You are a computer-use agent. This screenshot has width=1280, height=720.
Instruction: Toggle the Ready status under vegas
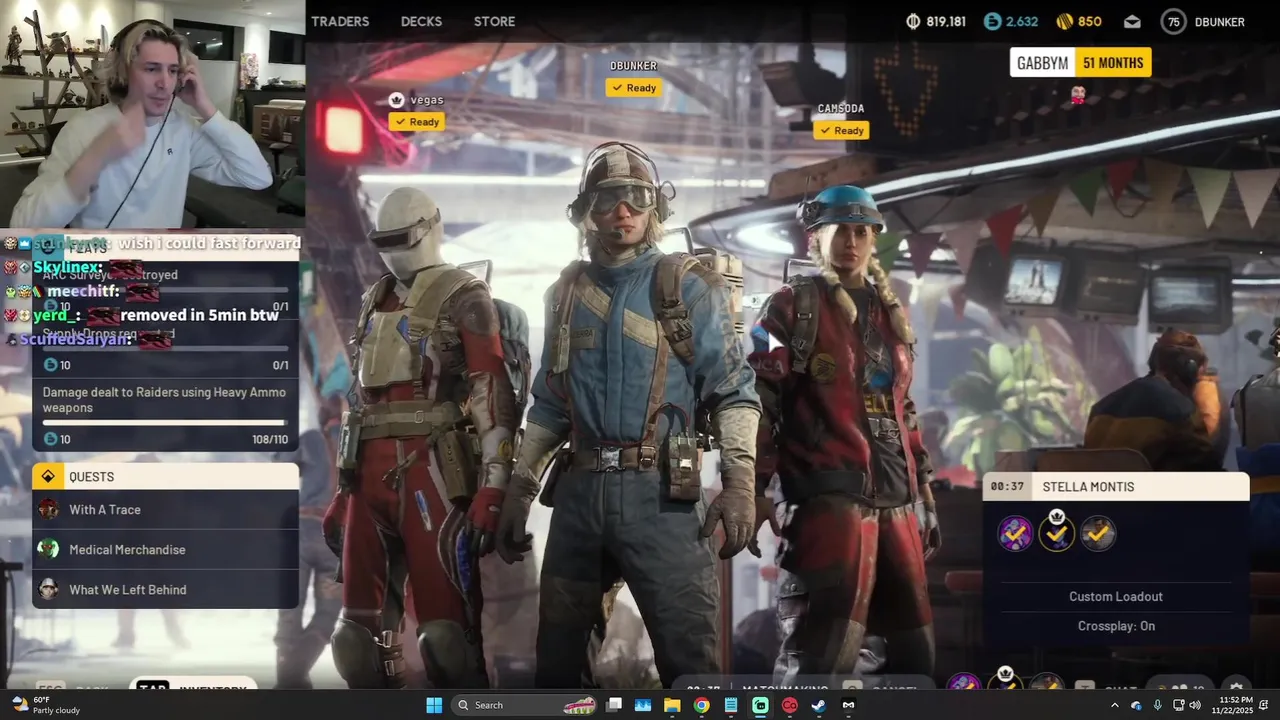point(417,122)
